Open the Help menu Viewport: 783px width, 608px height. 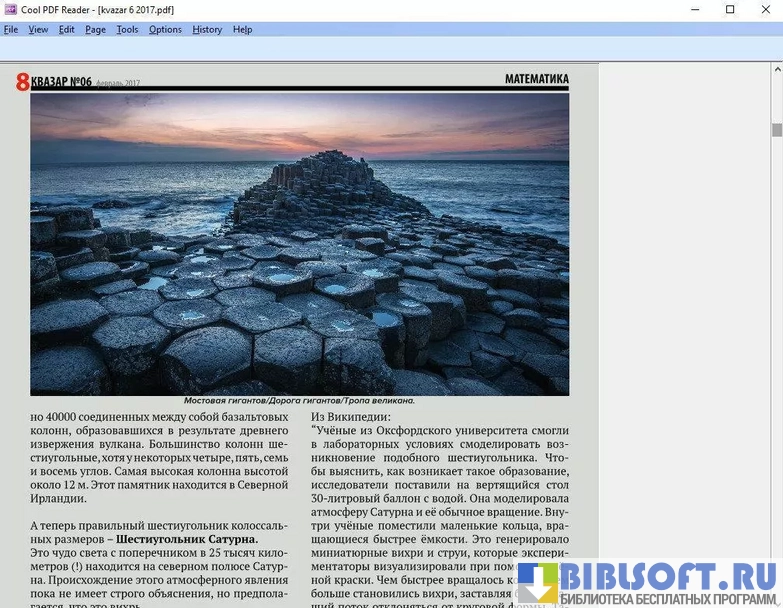242,29
